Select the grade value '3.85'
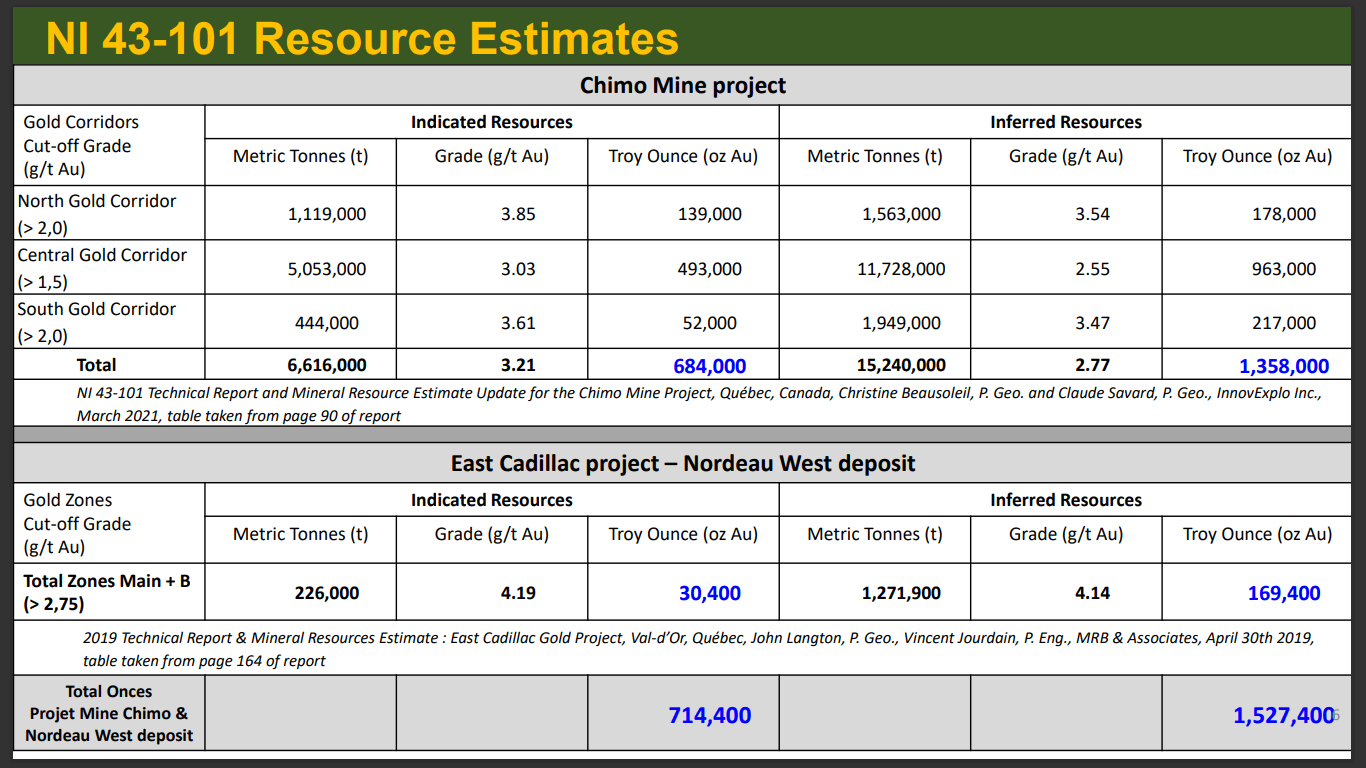This screenshot has width=1366, height=768. click(x=518, y=214)
